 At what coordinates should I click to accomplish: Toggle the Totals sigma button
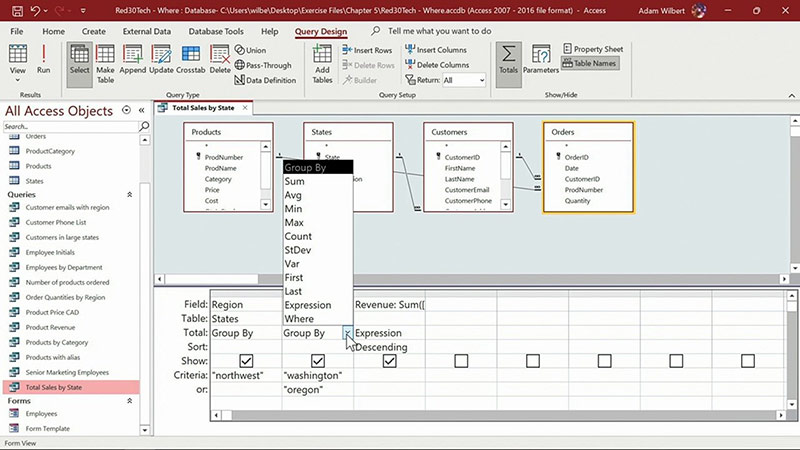tap(508, 64)
